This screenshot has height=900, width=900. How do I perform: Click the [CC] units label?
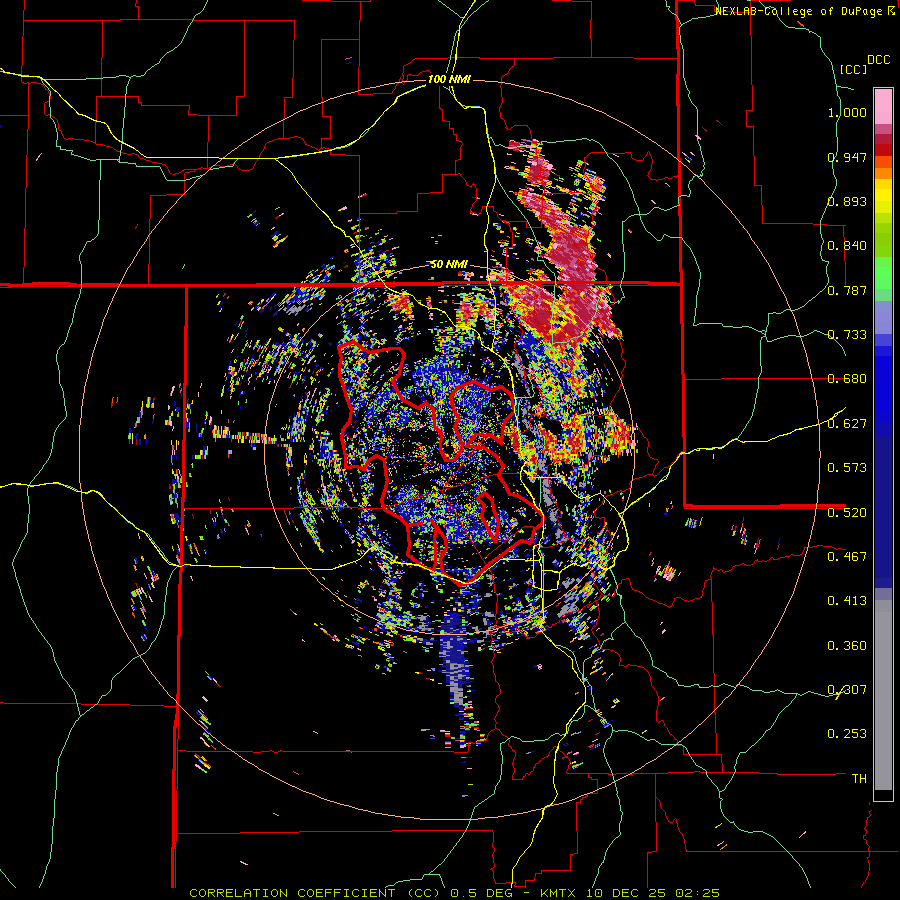pos(854,69)
